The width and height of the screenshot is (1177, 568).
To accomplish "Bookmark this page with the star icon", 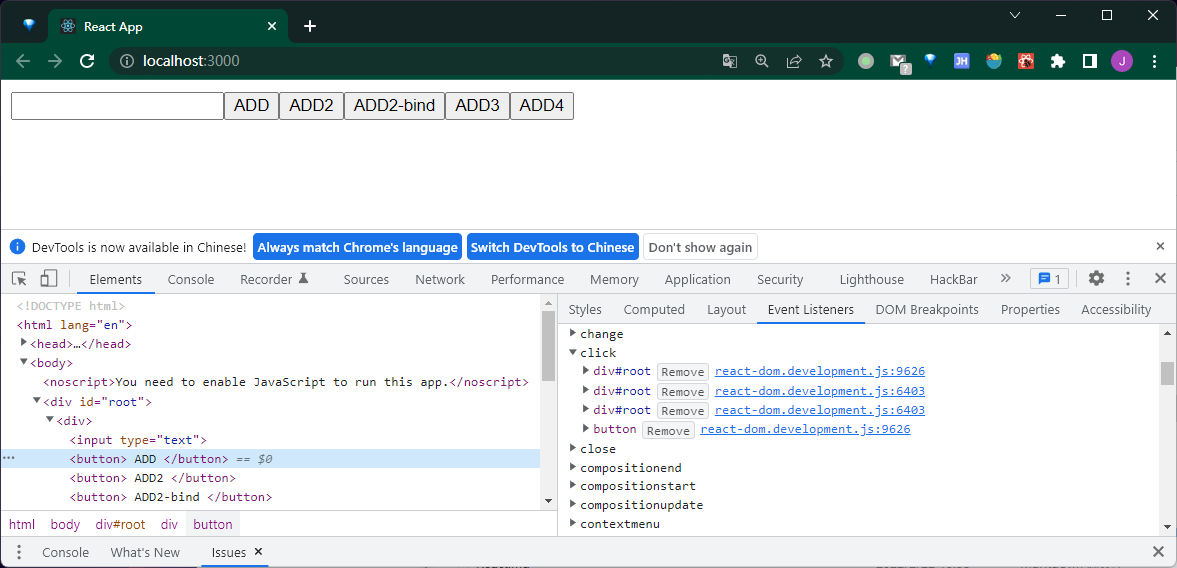I will point(826,62).
